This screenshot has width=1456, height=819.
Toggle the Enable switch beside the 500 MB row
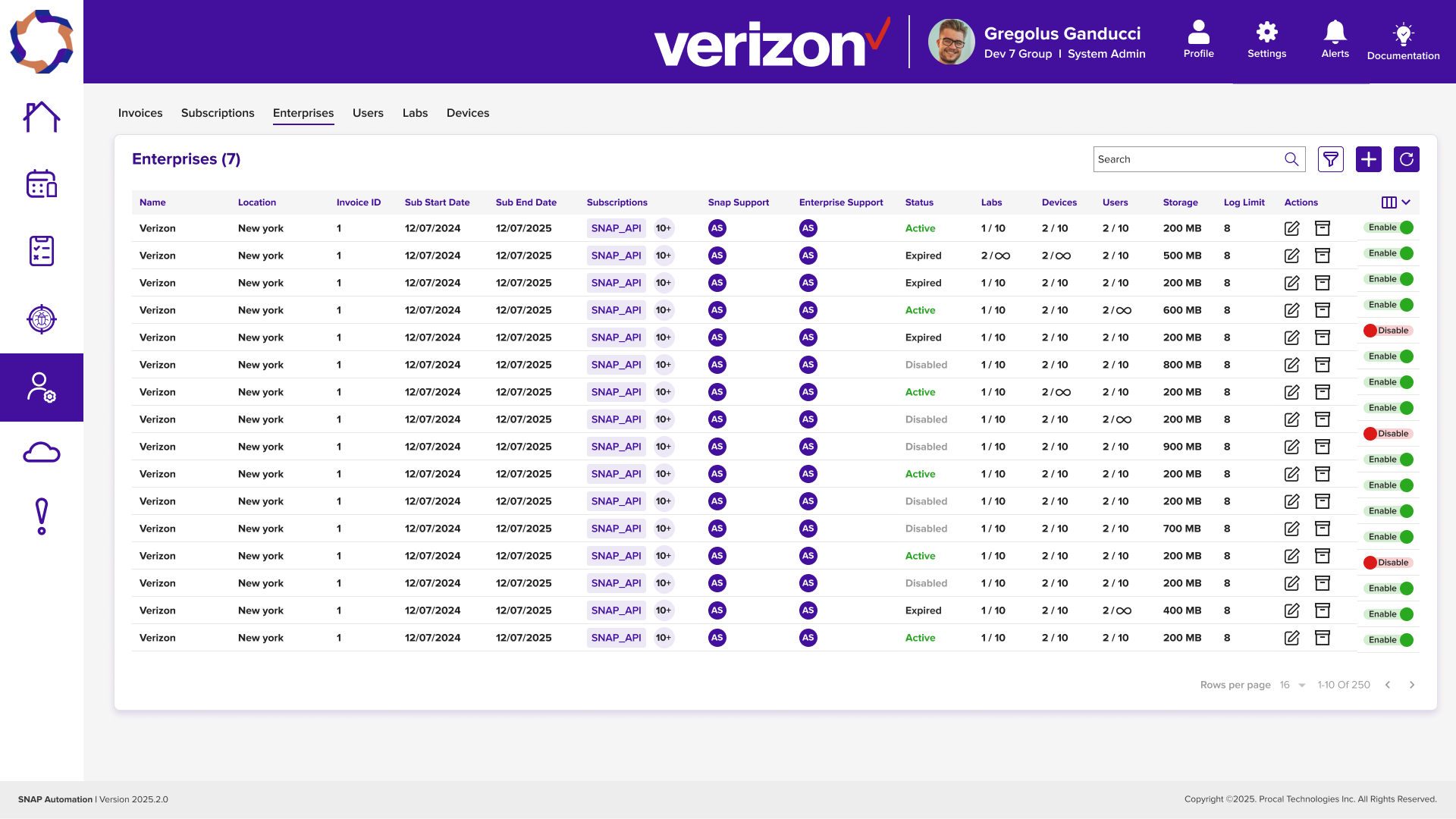coord(1389,253)
